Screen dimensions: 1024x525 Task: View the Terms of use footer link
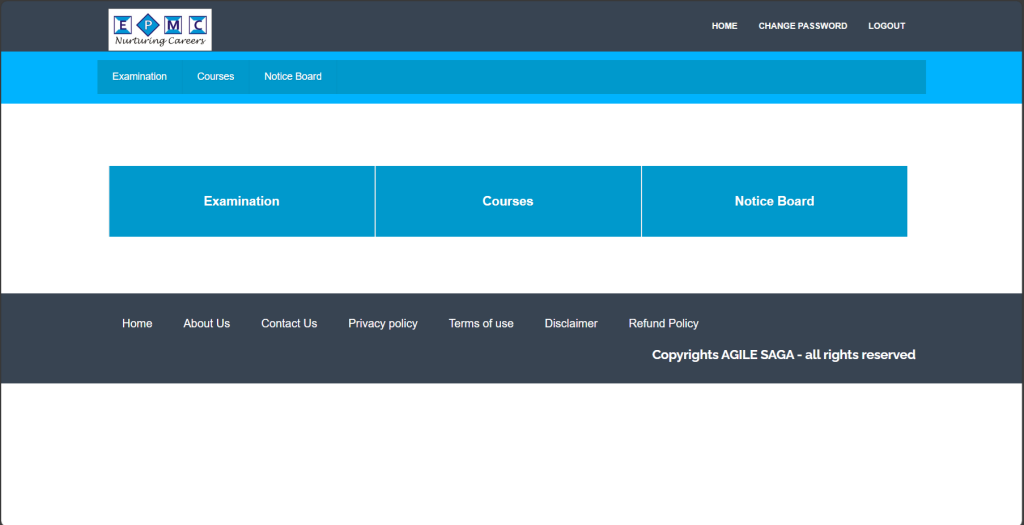pos(481,324)
